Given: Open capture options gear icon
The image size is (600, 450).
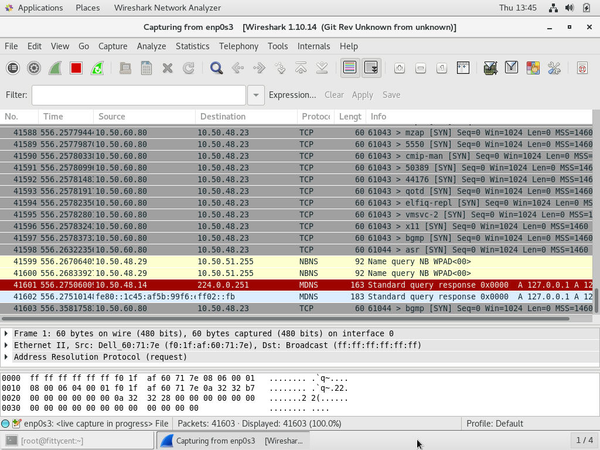Looking at the screenshot, I should point(34,68).
